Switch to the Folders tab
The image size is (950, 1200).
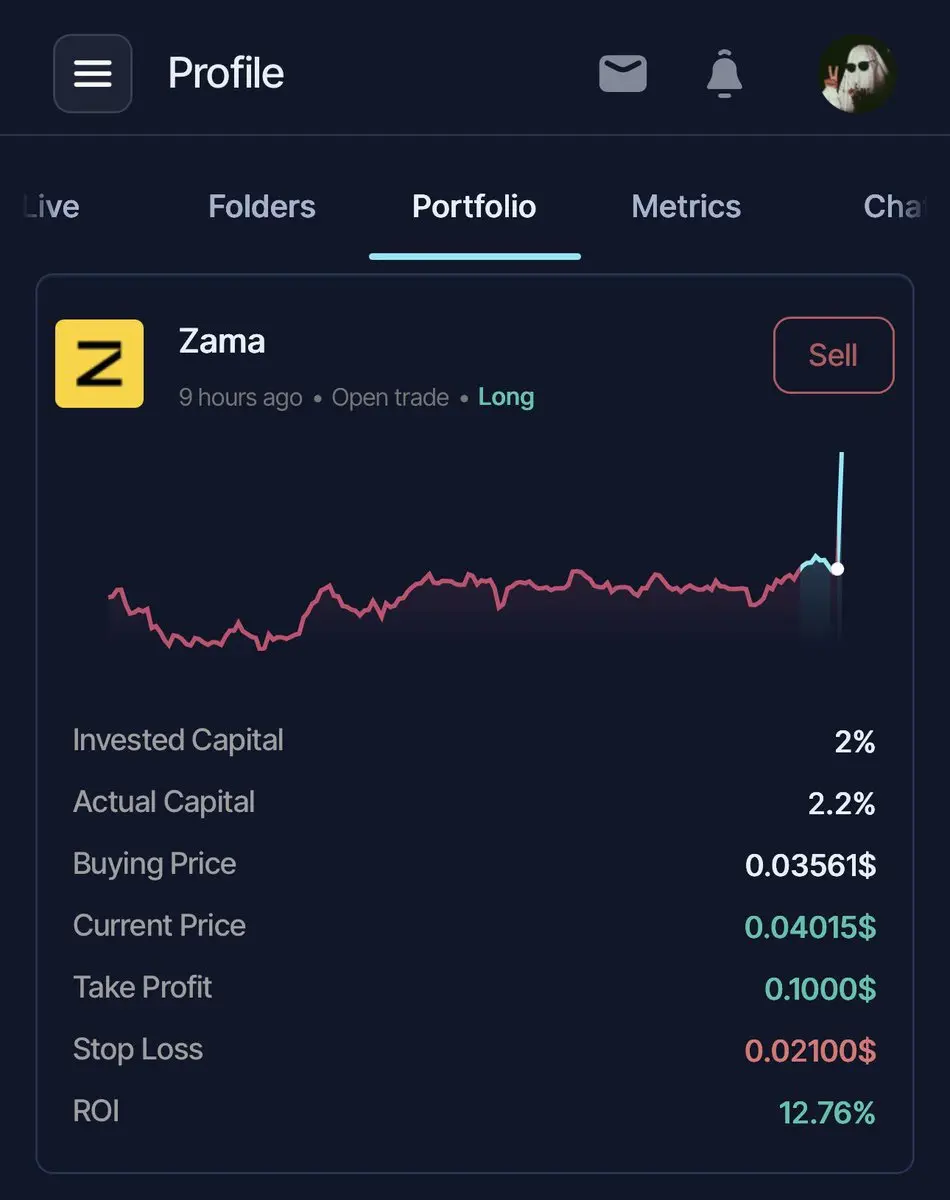[262, 207]
